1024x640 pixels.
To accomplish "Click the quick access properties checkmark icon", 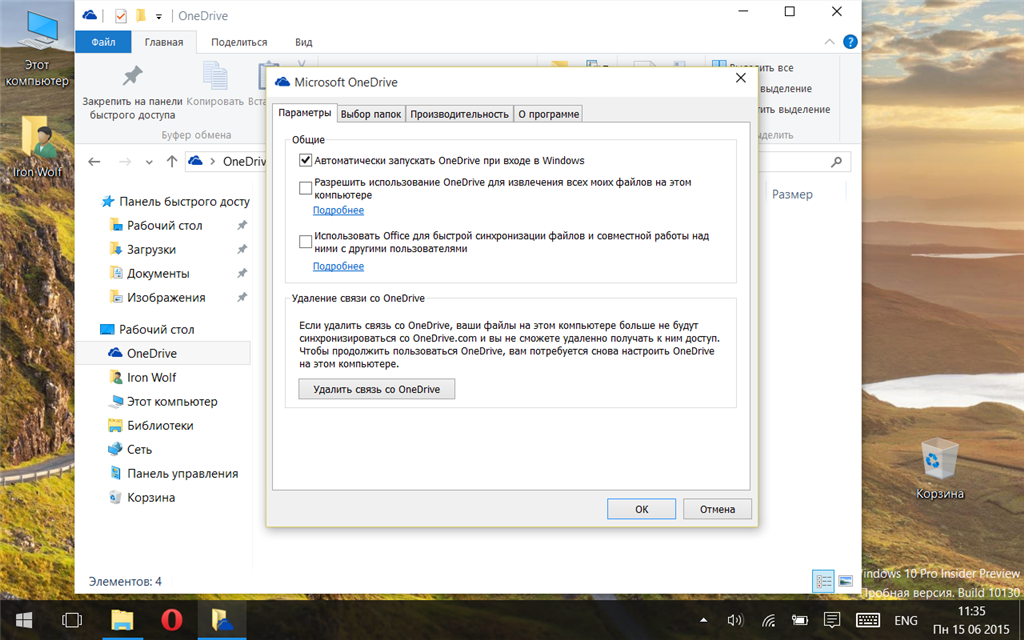I will click(x=120, y=16).
